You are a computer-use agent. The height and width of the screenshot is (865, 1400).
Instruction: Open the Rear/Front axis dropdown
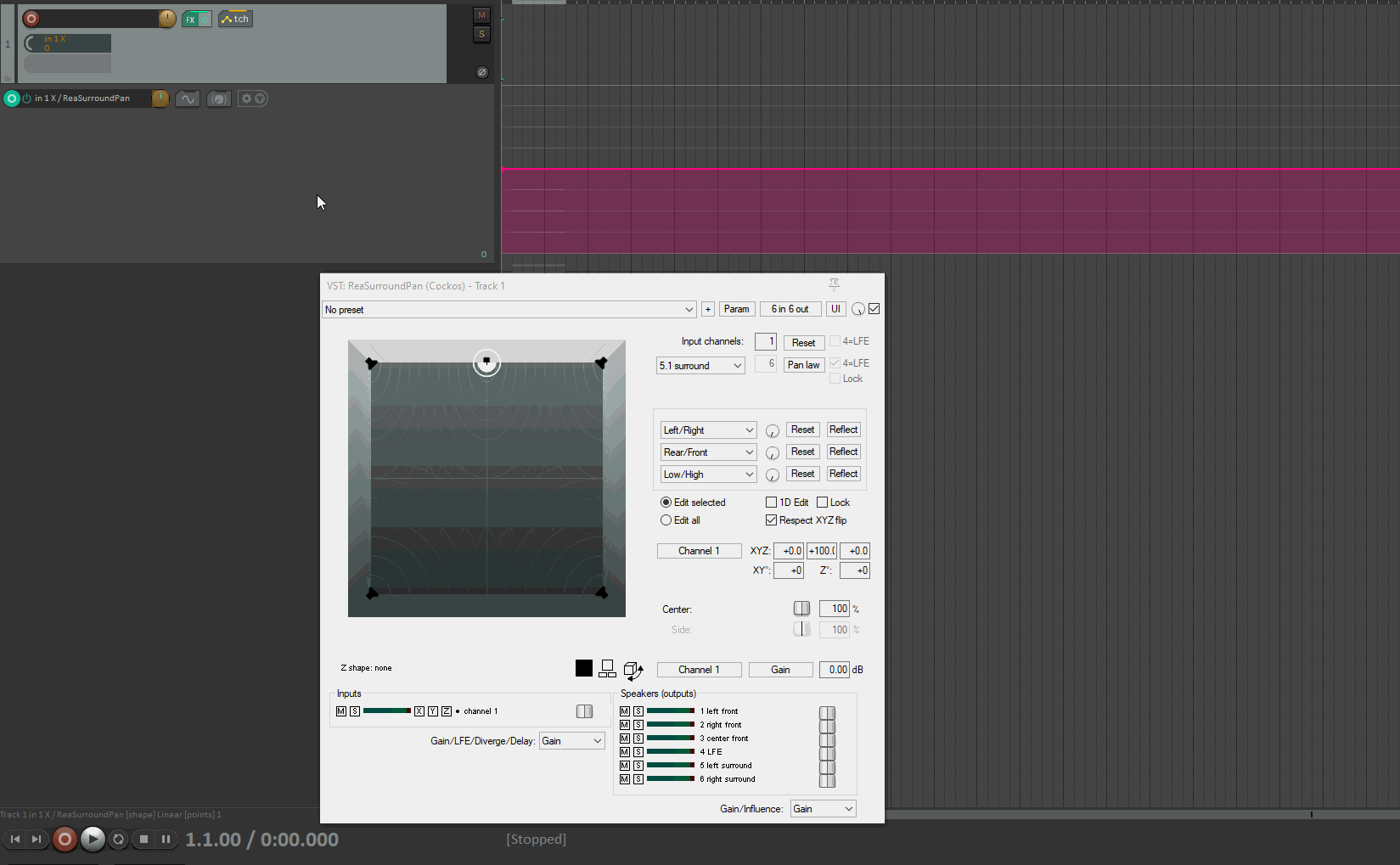(x=709, y=452)
